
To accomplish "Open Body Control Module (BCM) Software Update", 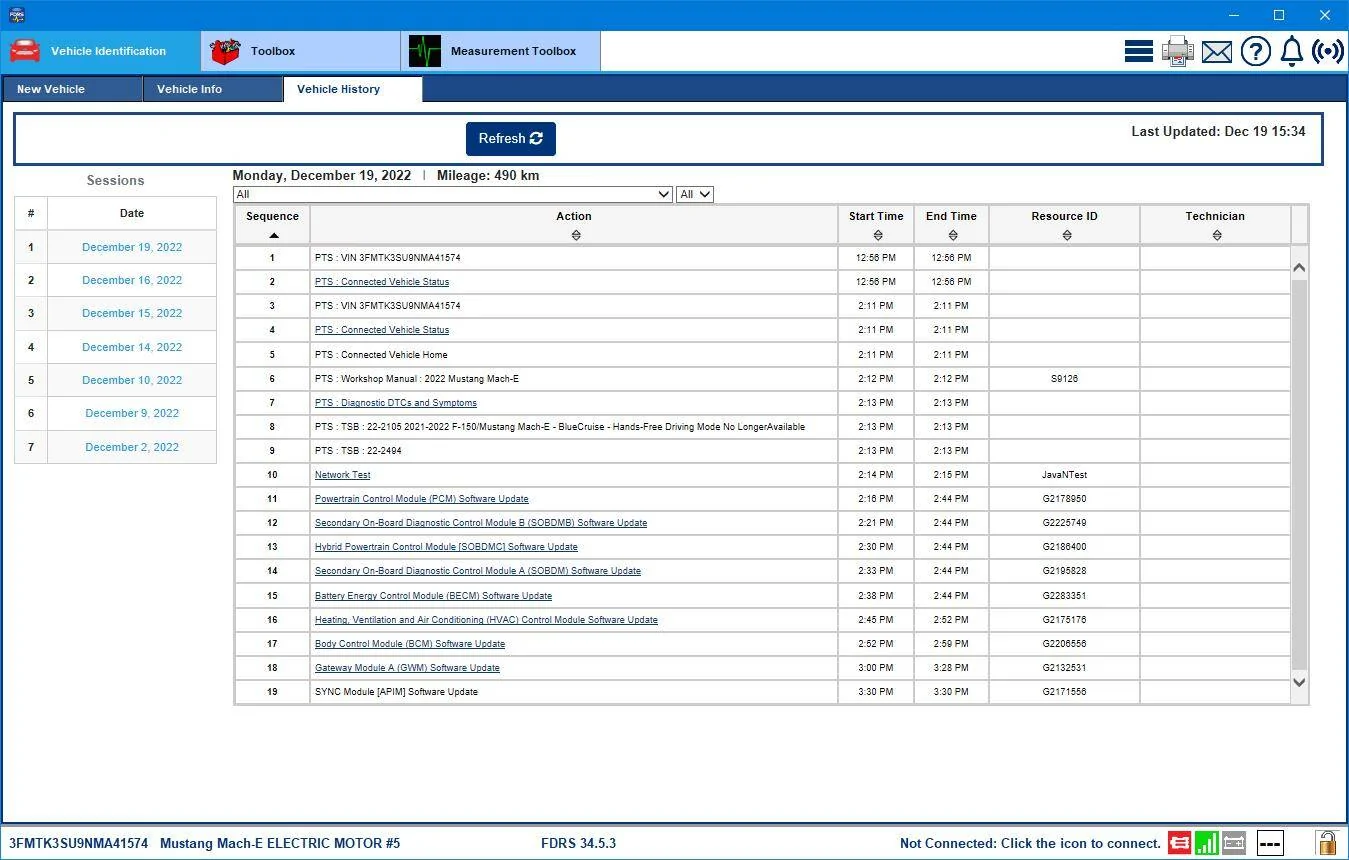I will coord(410,644).
